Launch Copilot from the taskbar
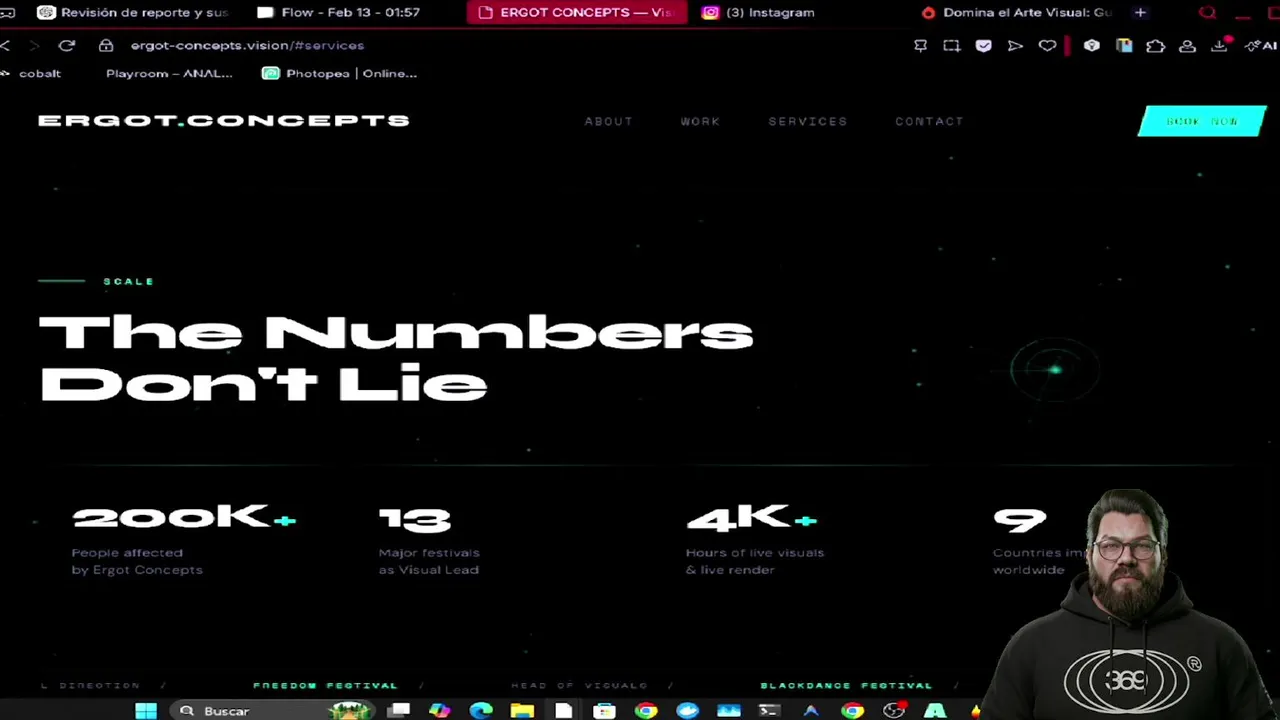 [x=440, y=711]
